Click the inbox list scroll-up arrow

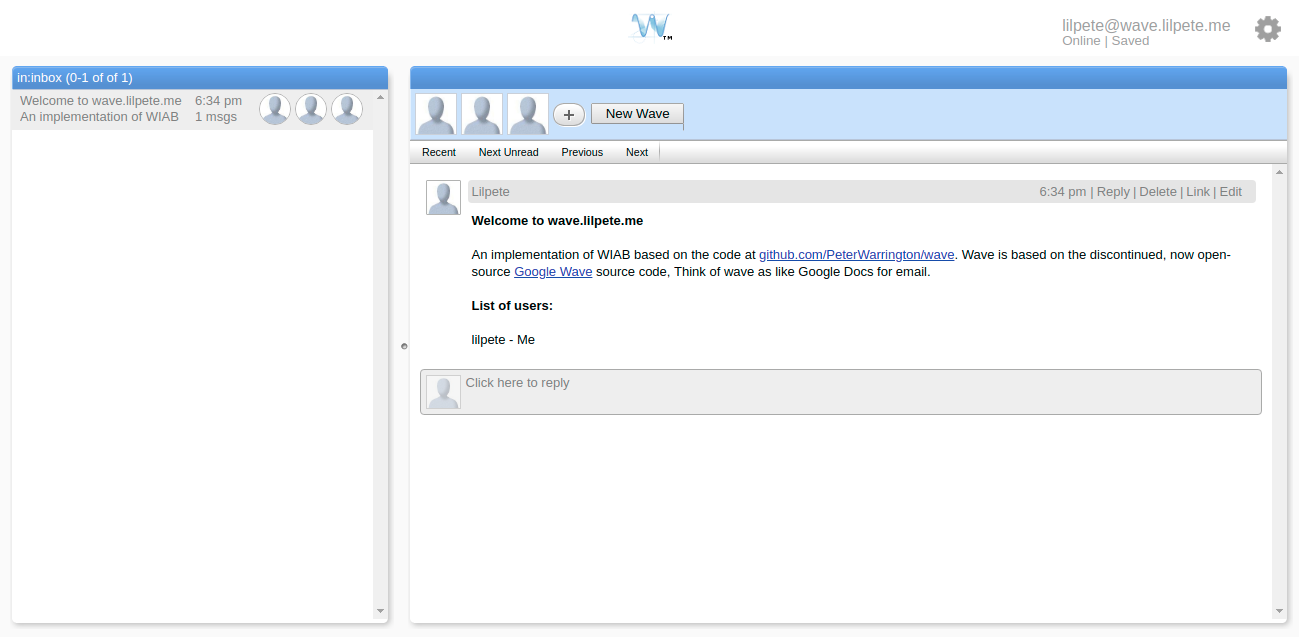tap(380, 97)
